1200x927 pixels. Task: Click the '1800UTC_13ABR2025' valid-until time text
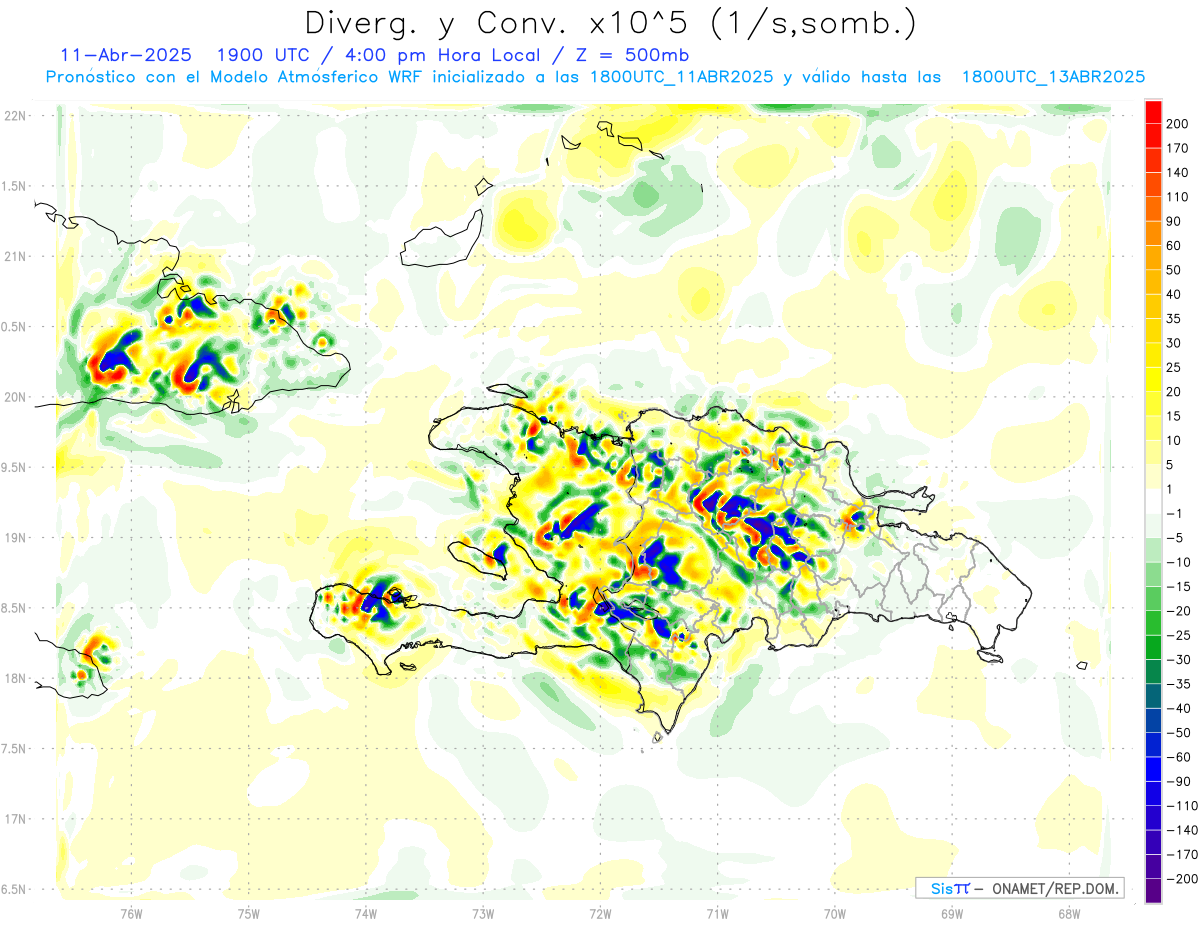(x=1053, y=77)
